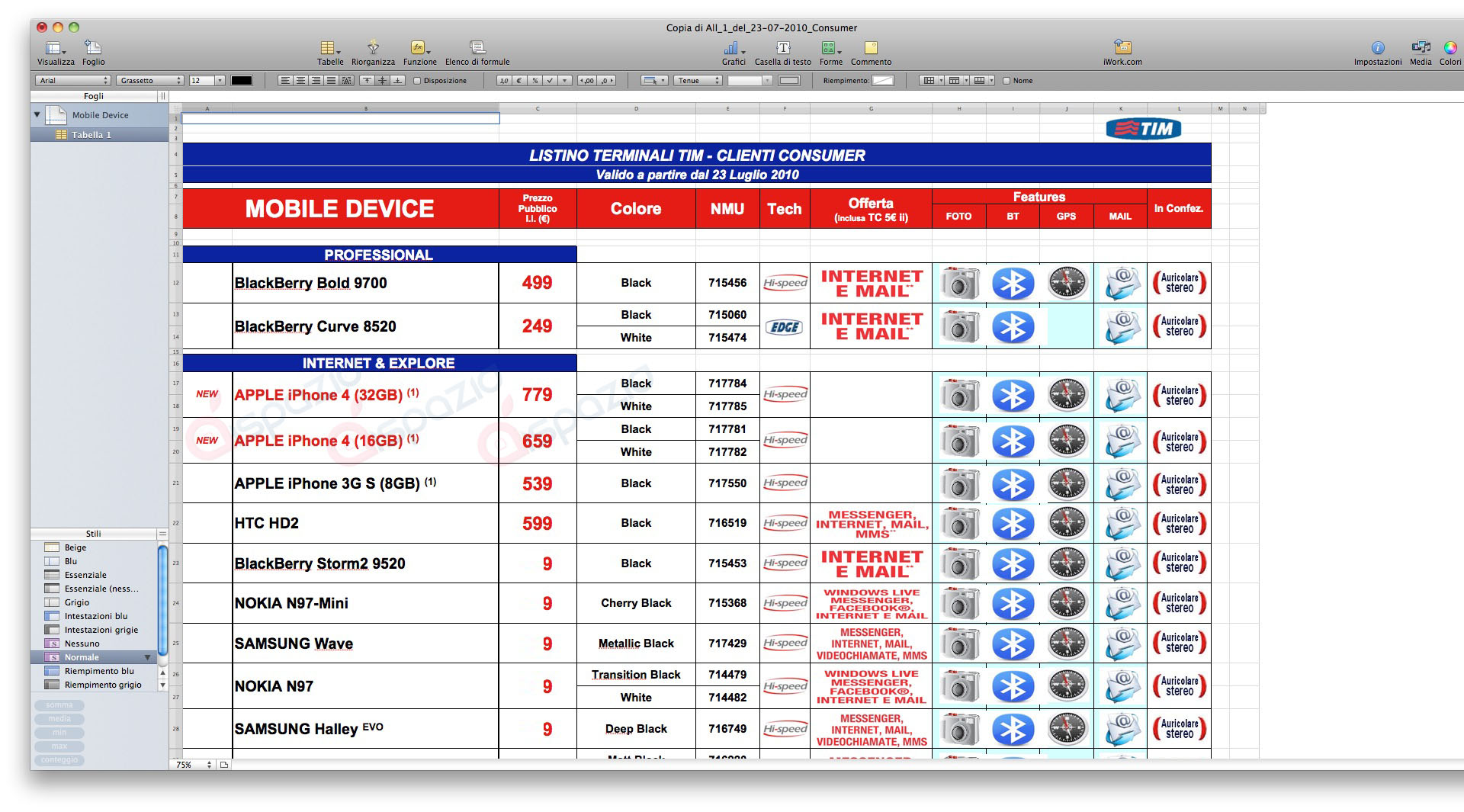Open the border selection dropdown
The height and width of the screenshot is (812, 1464).
click(x=655, y=80)
